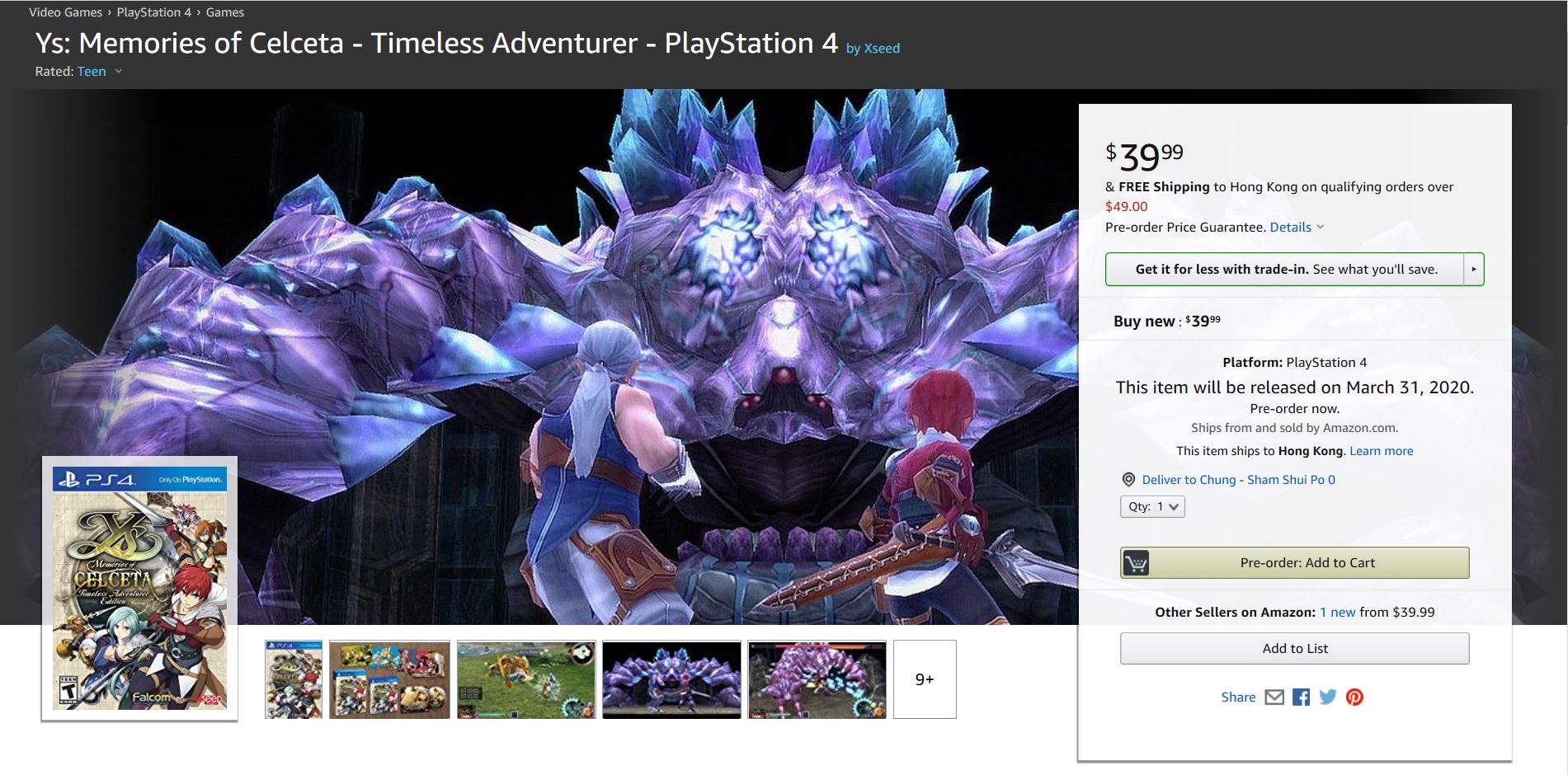The width and height of the screenshot is (1568, 775).
Task: Share this product via email icon
Action: point(1274,697)
